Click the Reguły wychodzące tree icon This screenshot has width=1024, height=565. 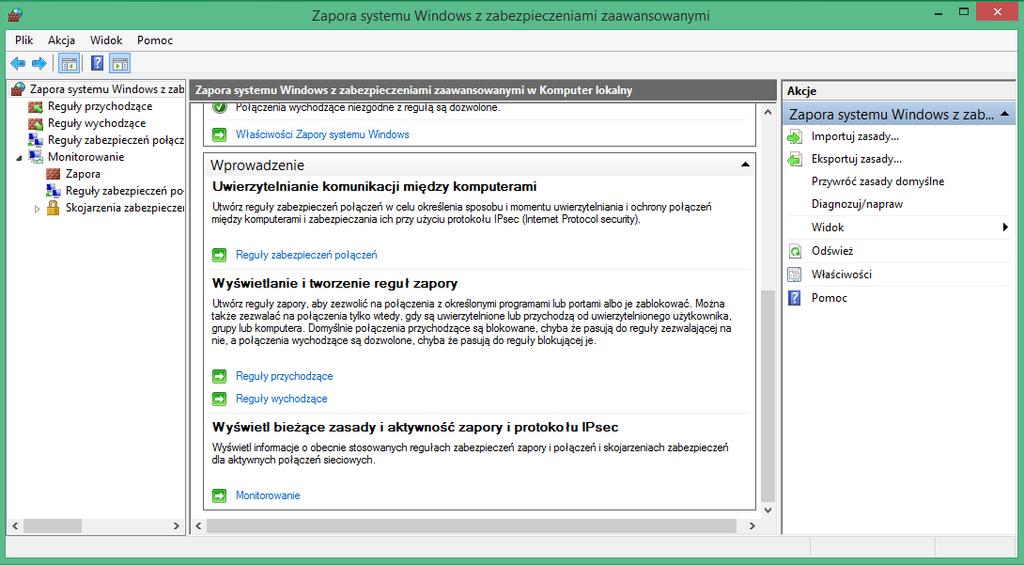click(36, 123)
